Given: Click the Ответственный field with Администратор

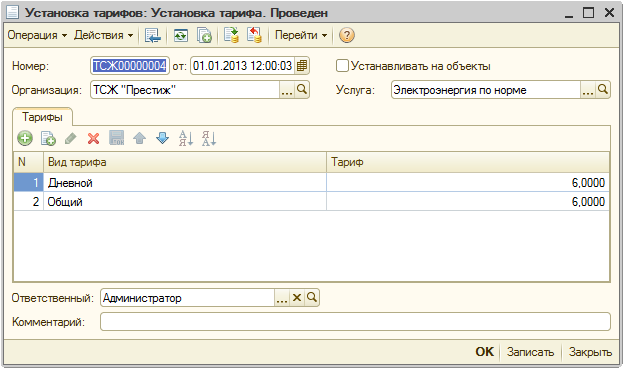Looking at the screenshot, I should tap(187, 298).
